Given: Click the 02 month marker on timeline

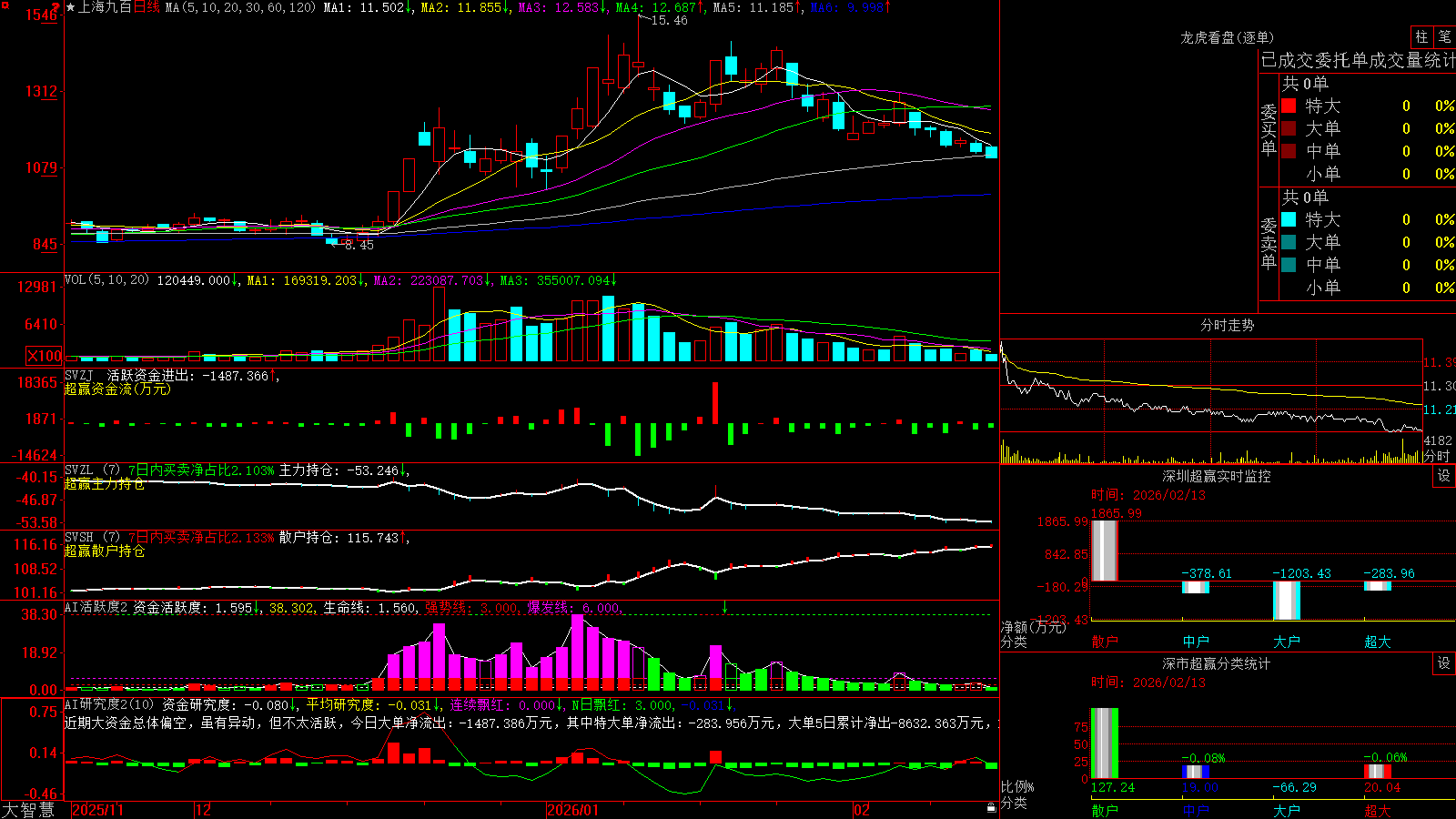Looking at the screenshot, I should tap(863, 810).
